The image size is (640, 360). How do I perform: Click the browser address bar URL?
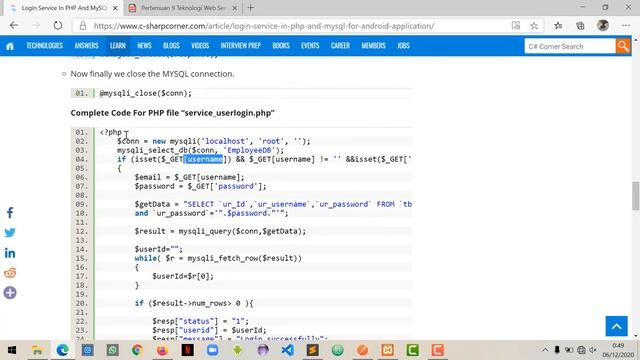coord(264,26)
